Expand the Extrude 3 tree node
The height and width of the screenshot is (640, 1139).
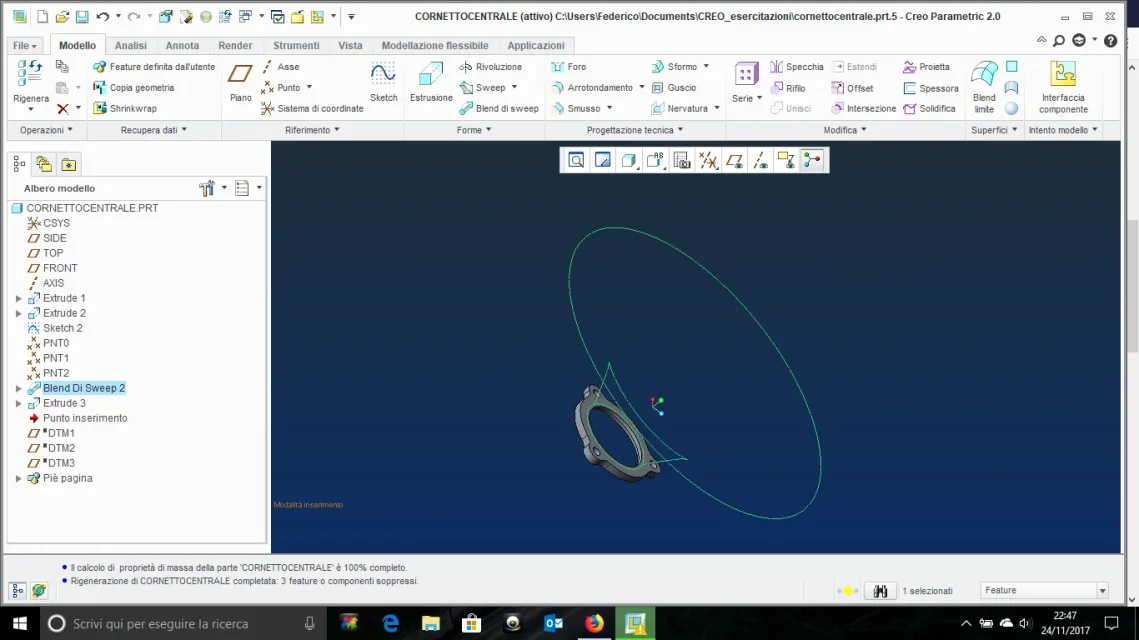coord(19,403)
